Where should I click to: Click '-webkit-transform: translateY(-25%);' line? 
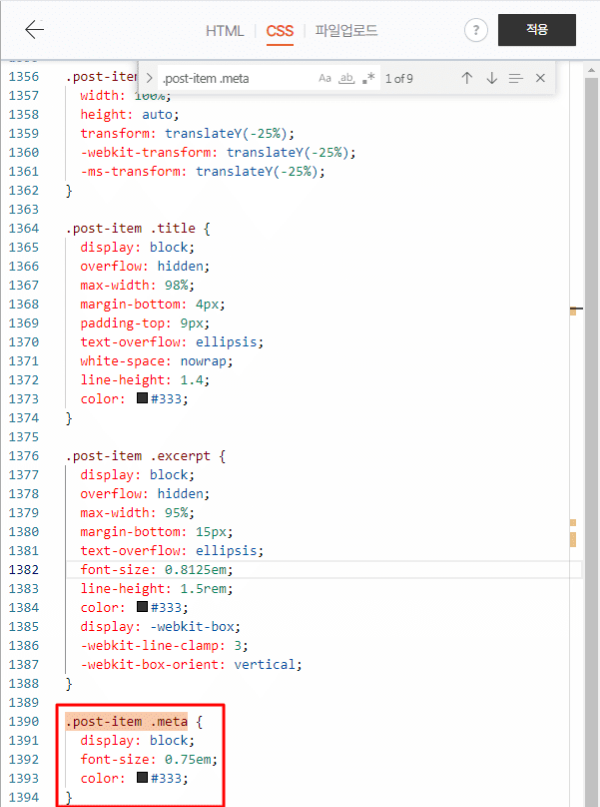click(x=218, y=152)
